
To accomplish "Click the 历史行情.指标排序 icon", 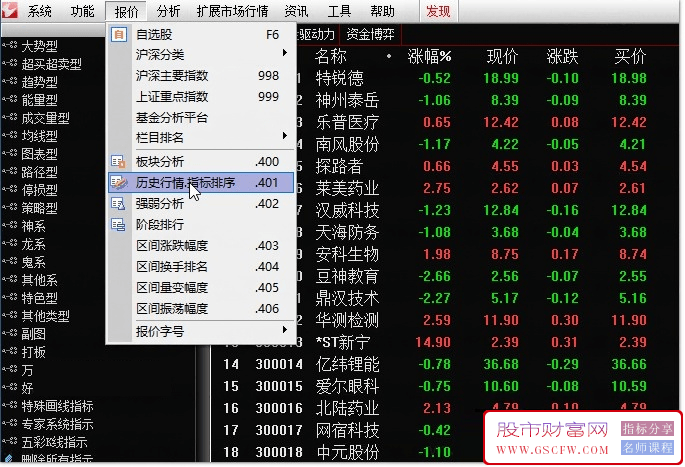I will tap(118, 182).
